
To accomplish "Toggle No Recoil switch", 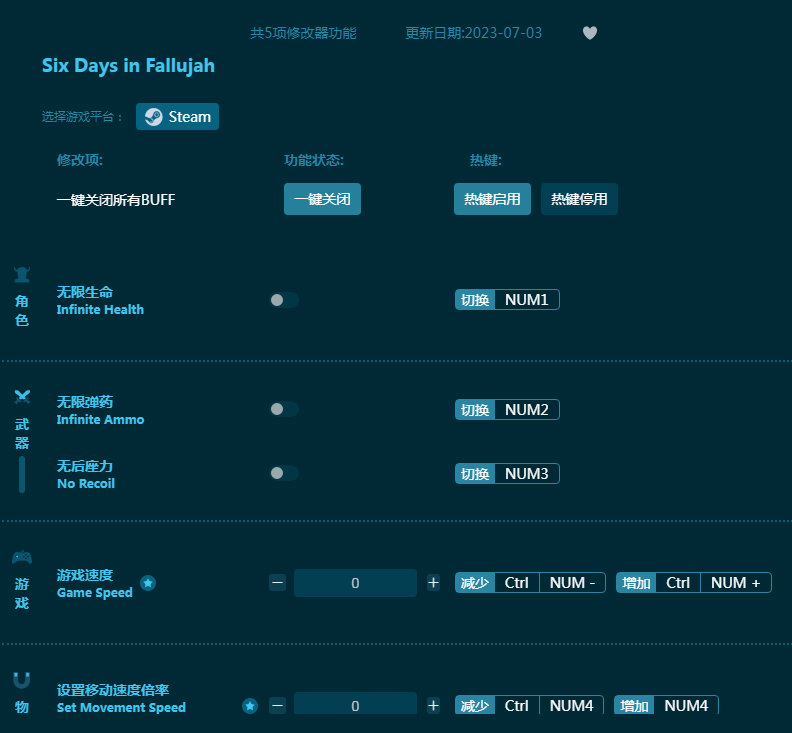I will point(284,473).
